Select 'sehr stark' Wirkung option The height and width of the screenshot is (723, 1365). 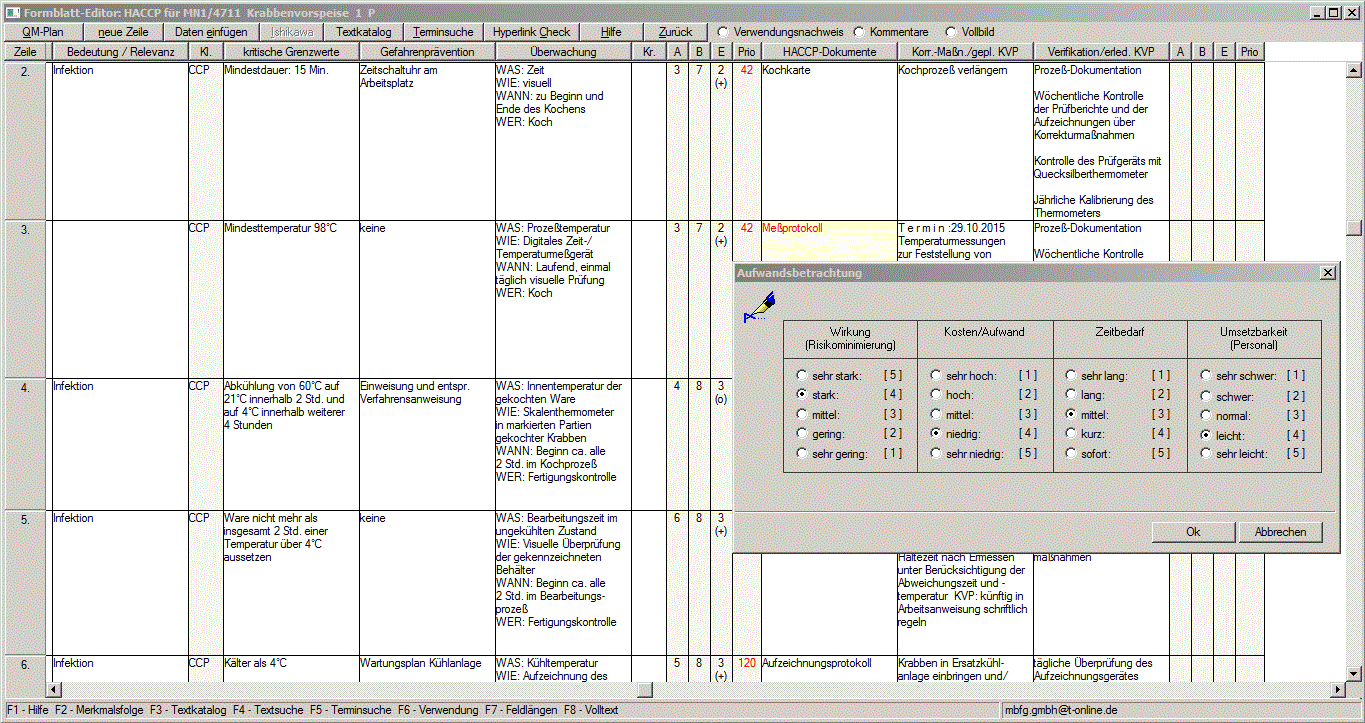(x=802, y=376)
